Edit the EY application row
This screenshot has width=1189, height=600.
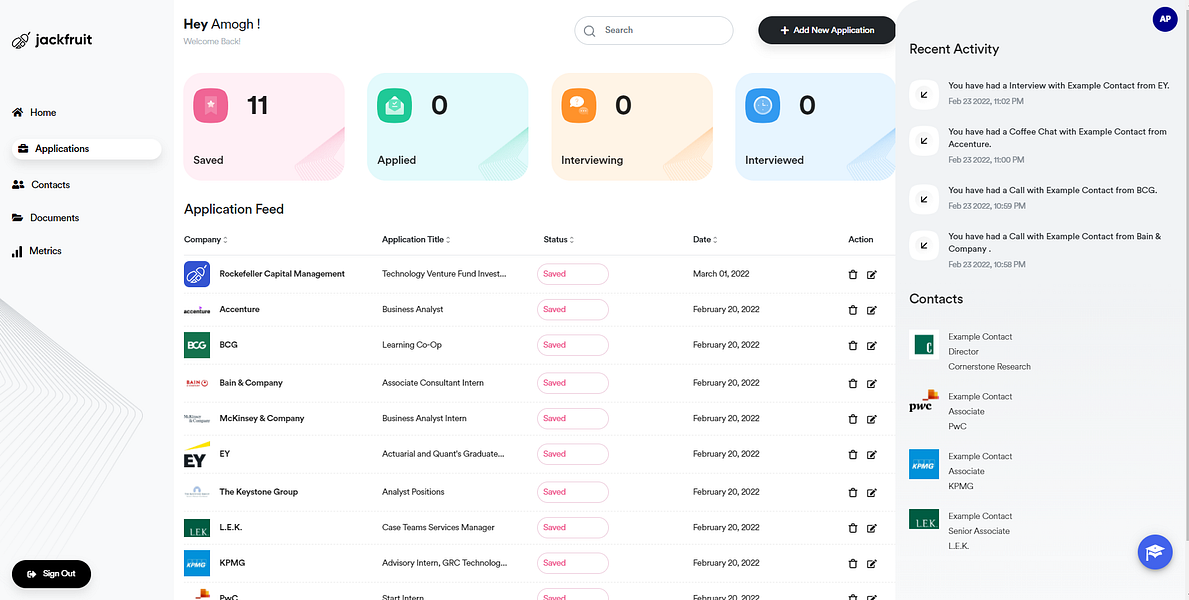(x=871, y=454)
